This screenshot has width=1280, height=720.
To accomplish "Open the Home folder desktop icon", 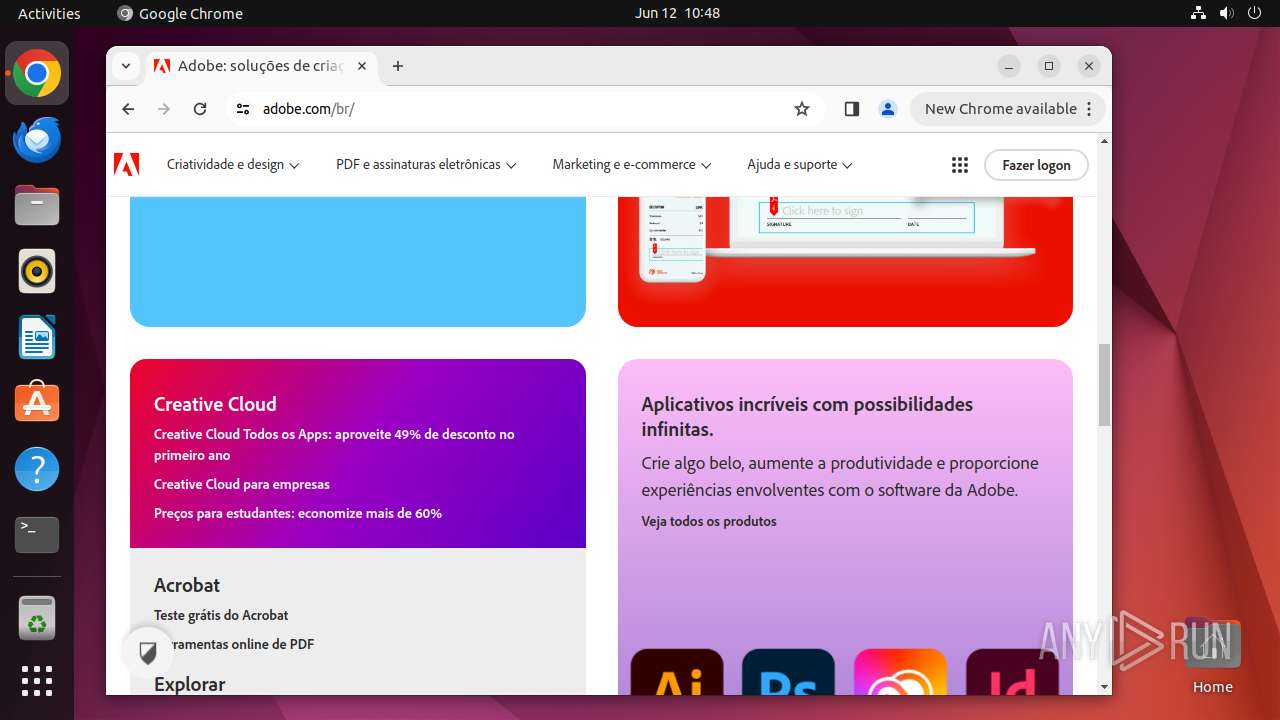I will 1213,656.
